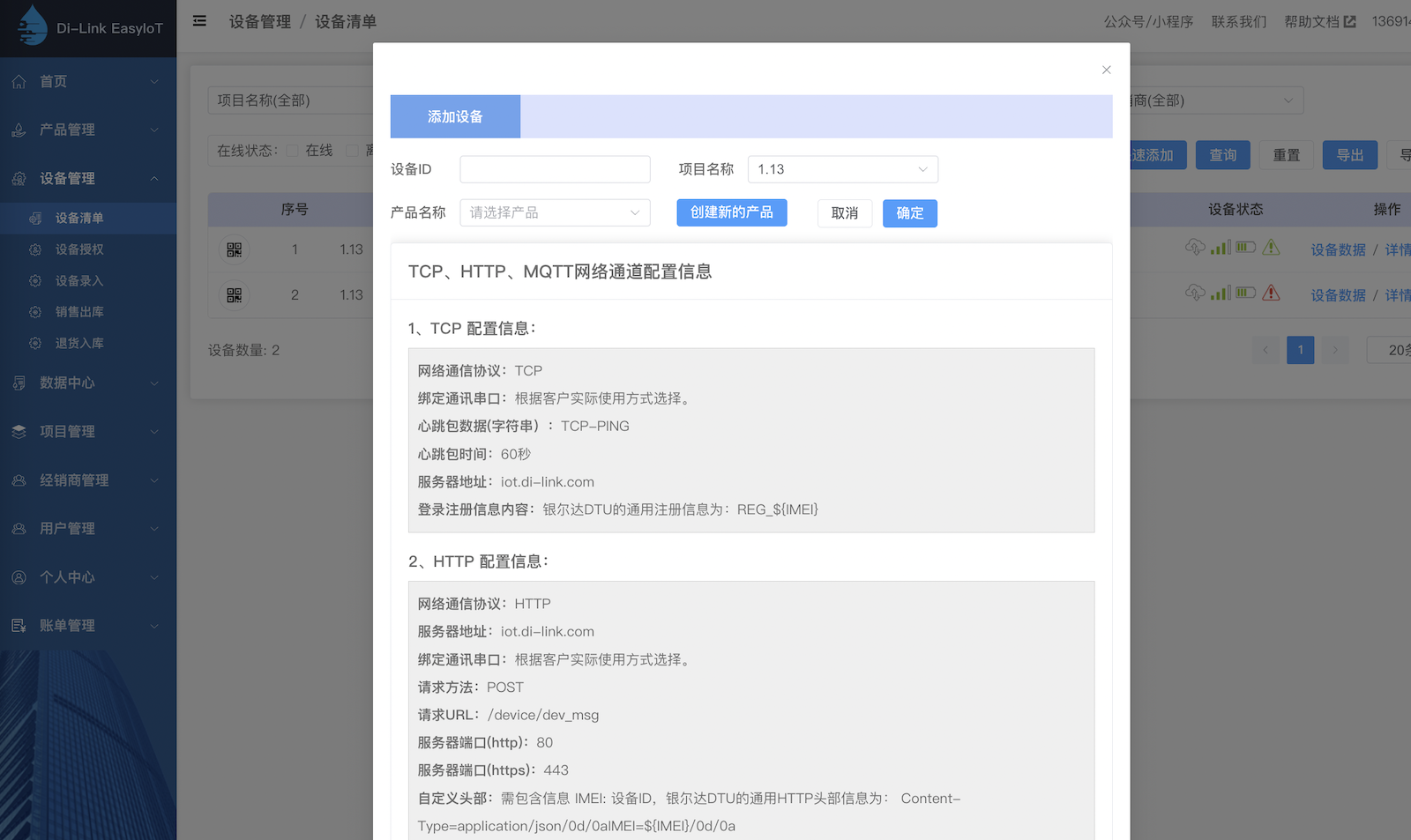
Task: Open the 项目名称(全部) filter dropdown
Action: pos(291,100)
